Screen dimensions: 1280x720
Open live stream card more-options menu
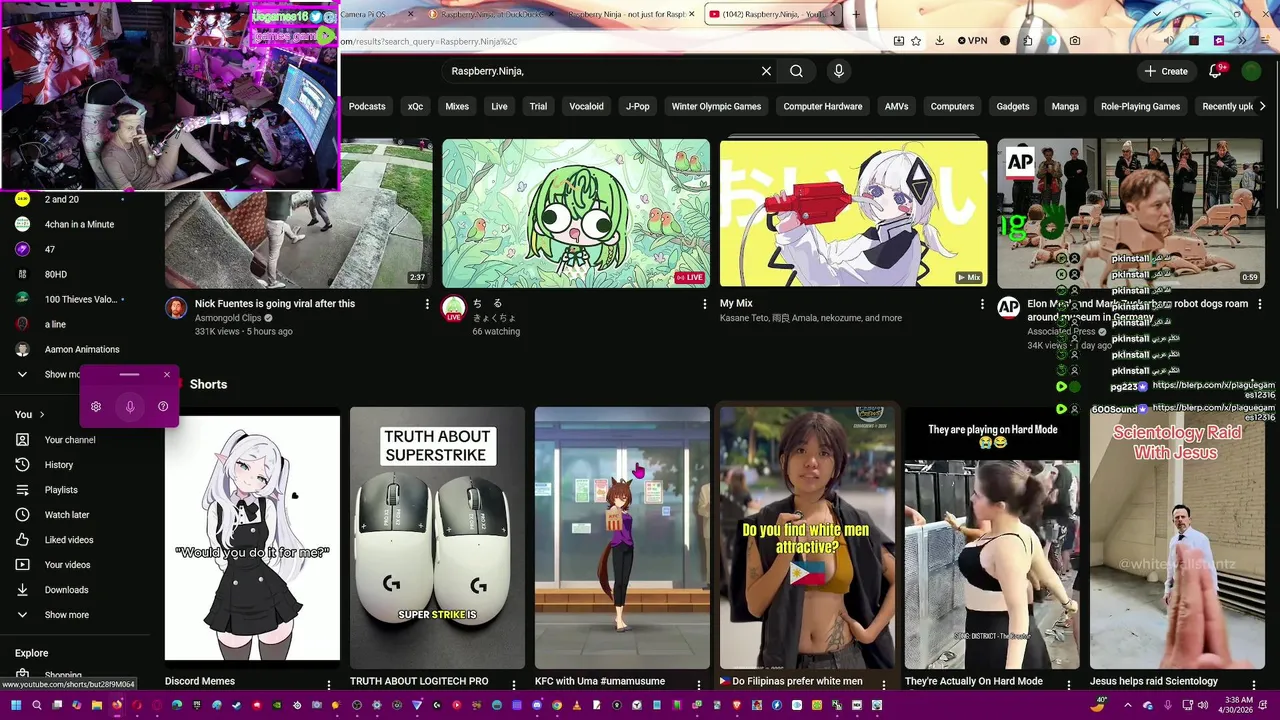(x=704, y=304)
